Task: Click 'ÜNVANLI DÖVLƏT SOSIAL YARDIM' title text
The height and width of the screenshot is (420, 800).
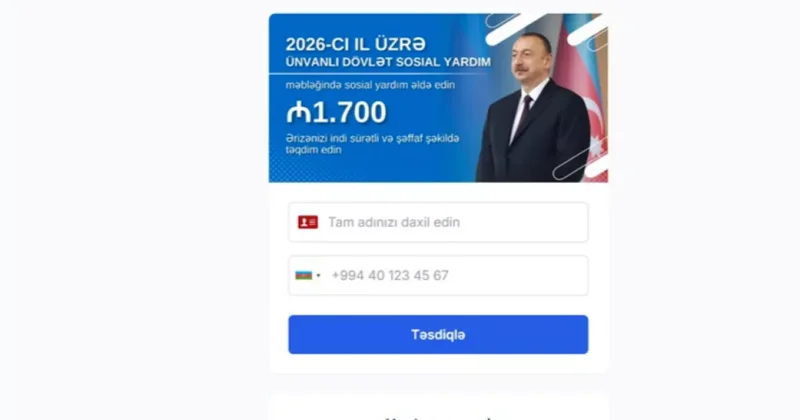Action: 388,62
